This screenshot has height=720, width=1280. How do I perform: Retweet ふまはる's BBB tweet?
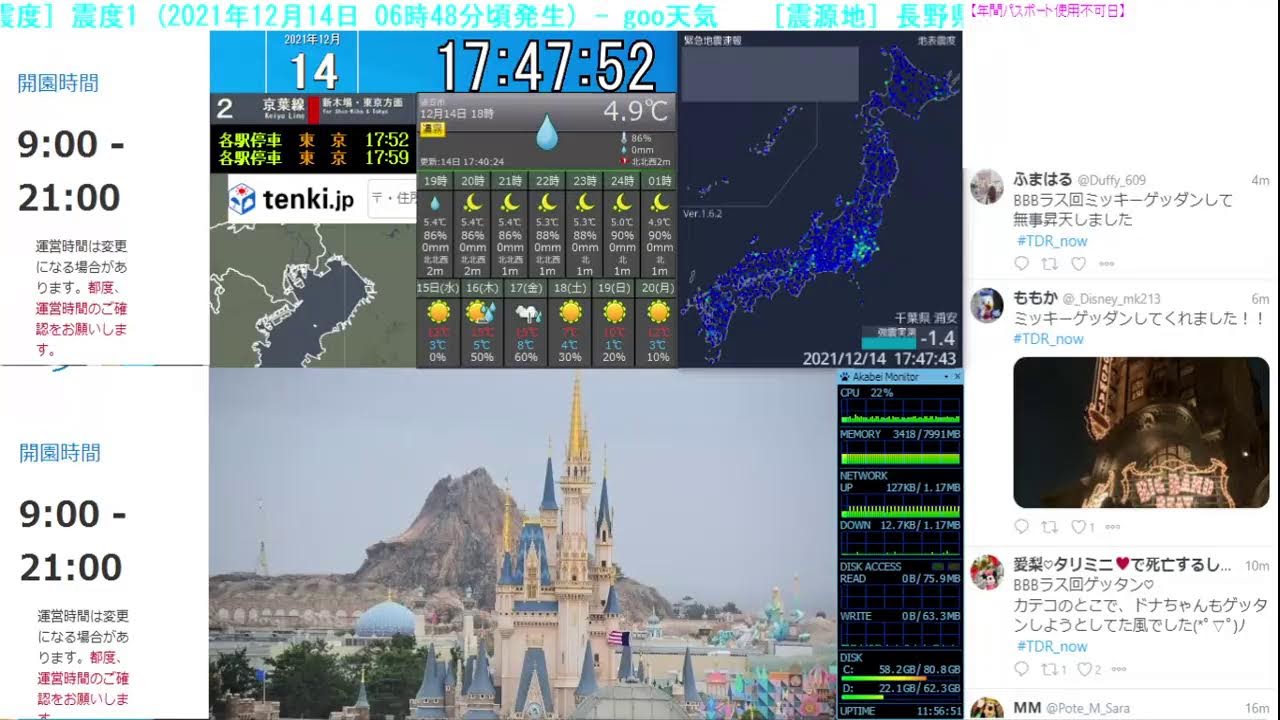tap(1049, 264)
